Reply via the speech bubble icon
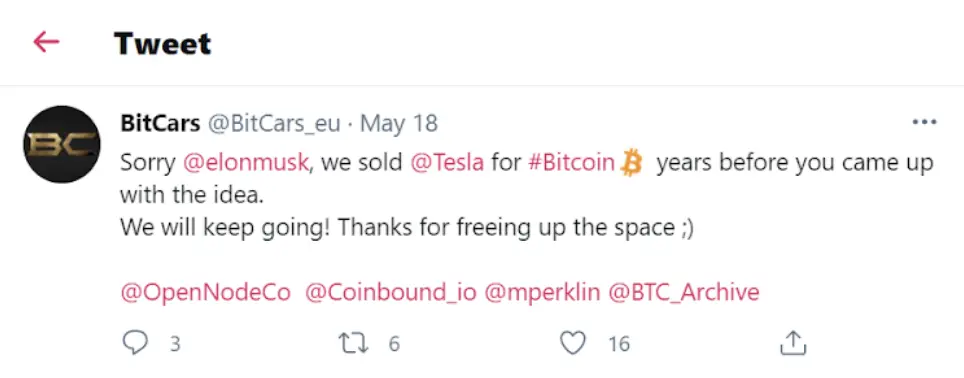Image resolution: width=964 pixels, height=378 pixels. [x=135, y=343]
